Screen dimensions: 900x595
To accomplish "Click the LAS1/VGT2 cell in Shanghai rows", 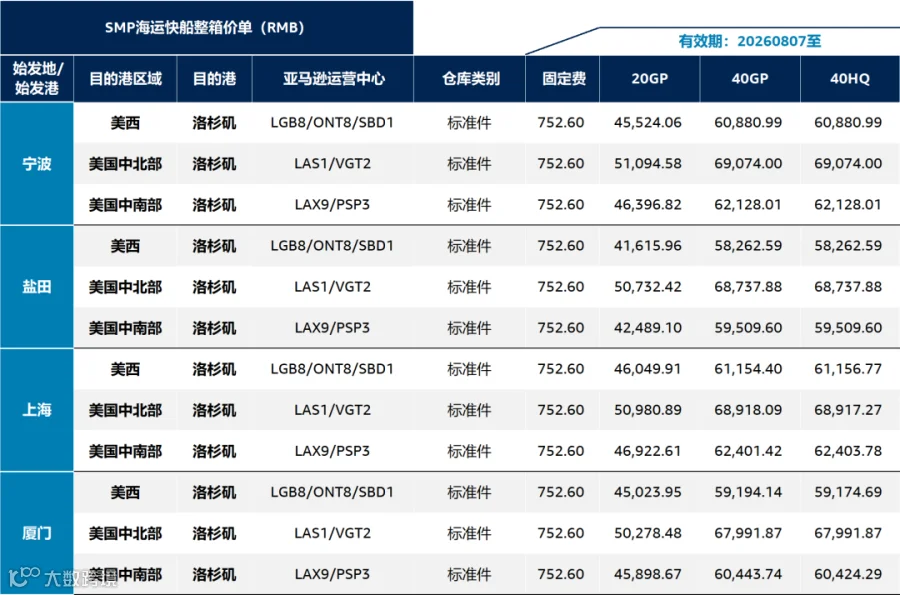I will (332, 410).
